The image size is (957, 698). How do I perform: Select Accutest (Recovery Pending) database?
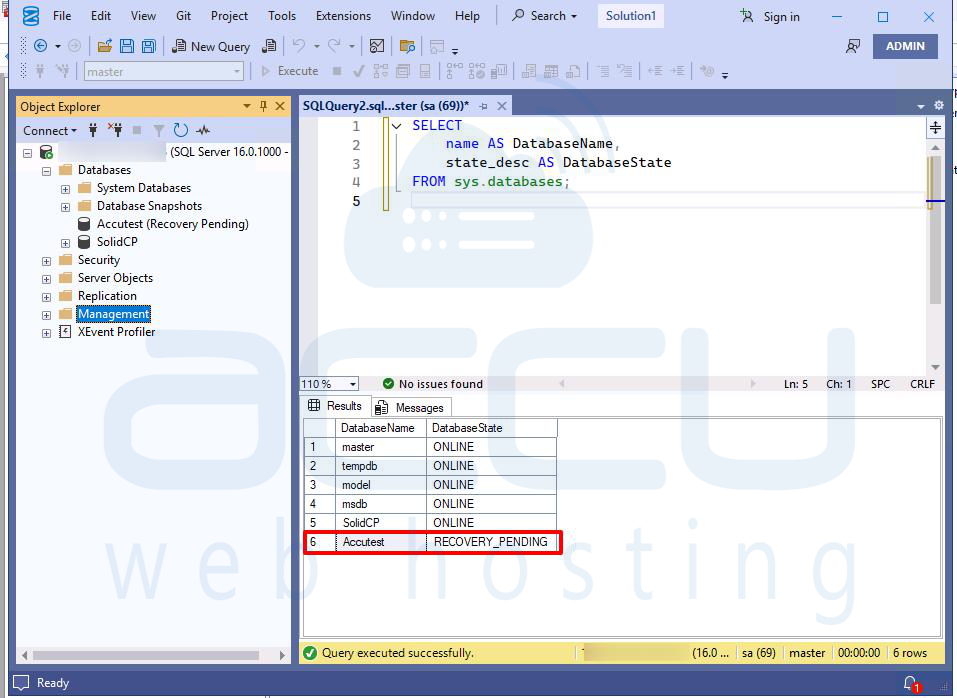click(x=172, y=224)
